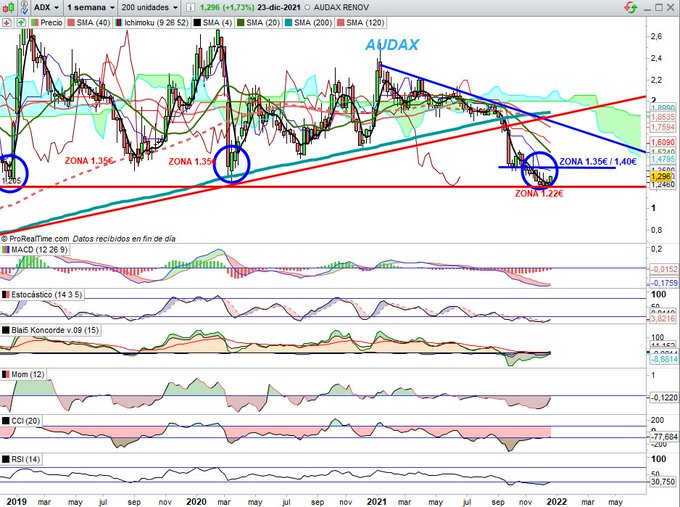Click the 2,6 level on price axis

pos(656,36)
